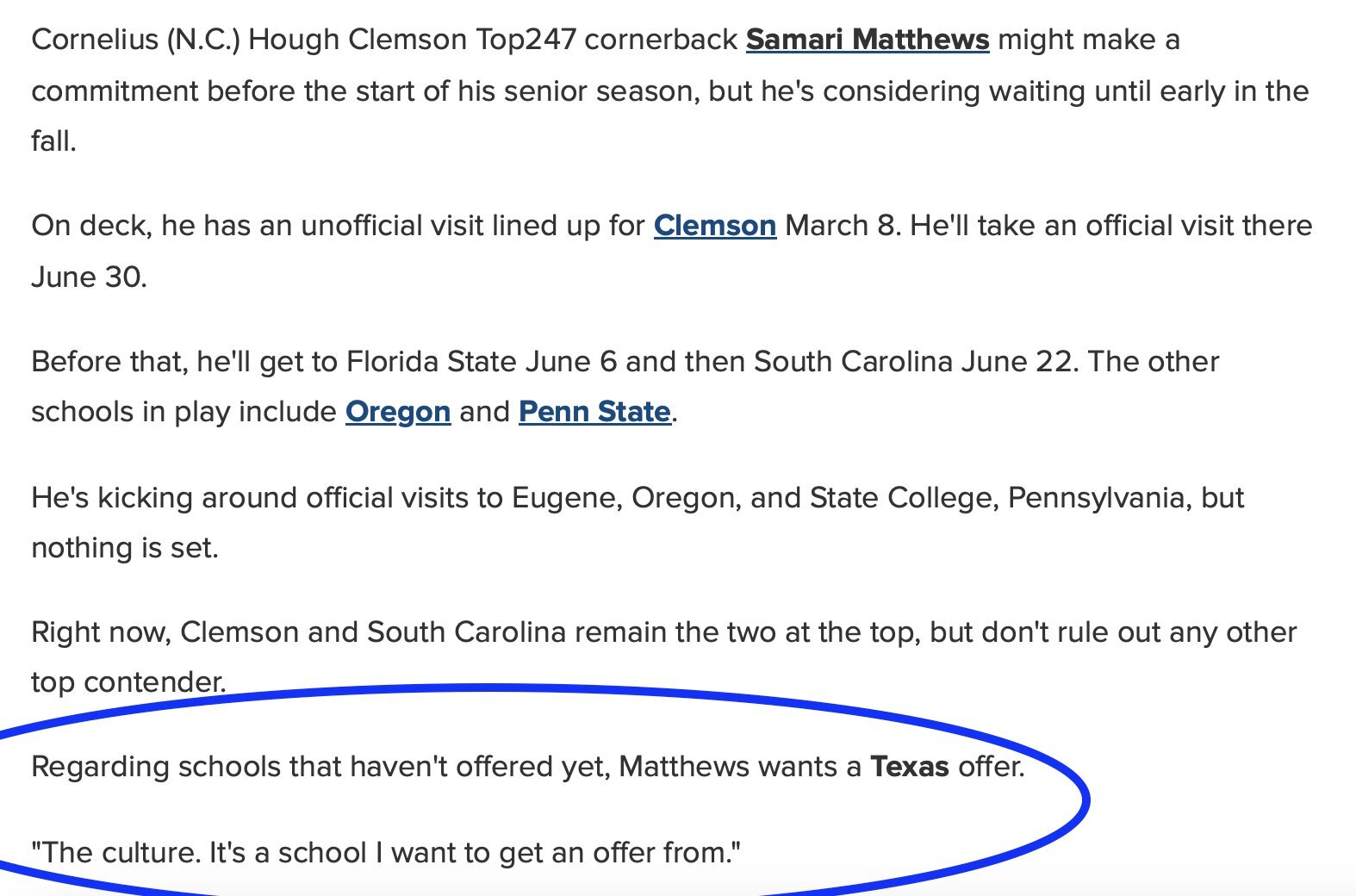Click the bold Texas word
The image size is (1356, 896).
tap(910, 767)
